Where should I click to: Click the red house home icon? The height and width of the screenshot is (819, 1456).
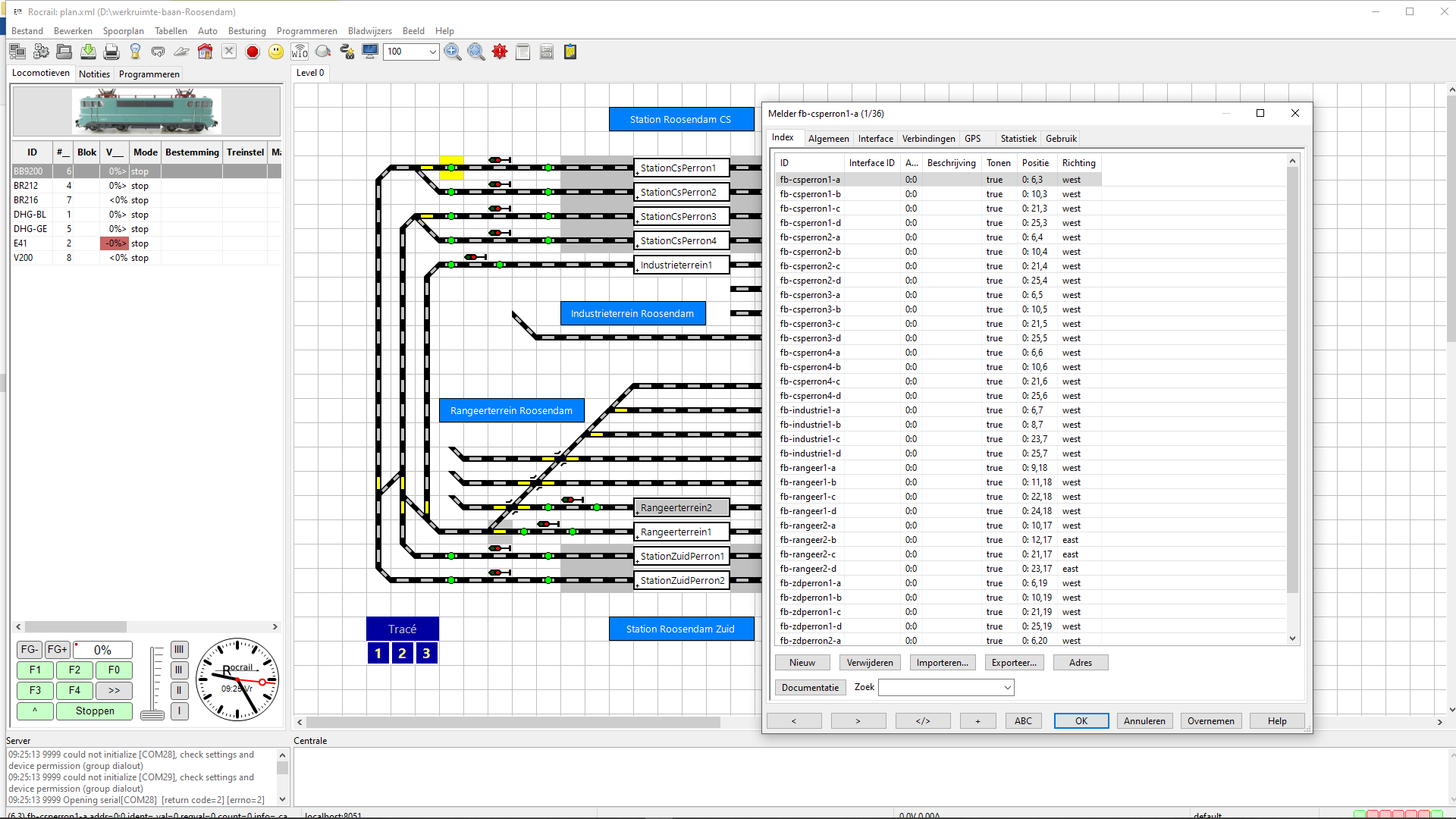[205, 52]
